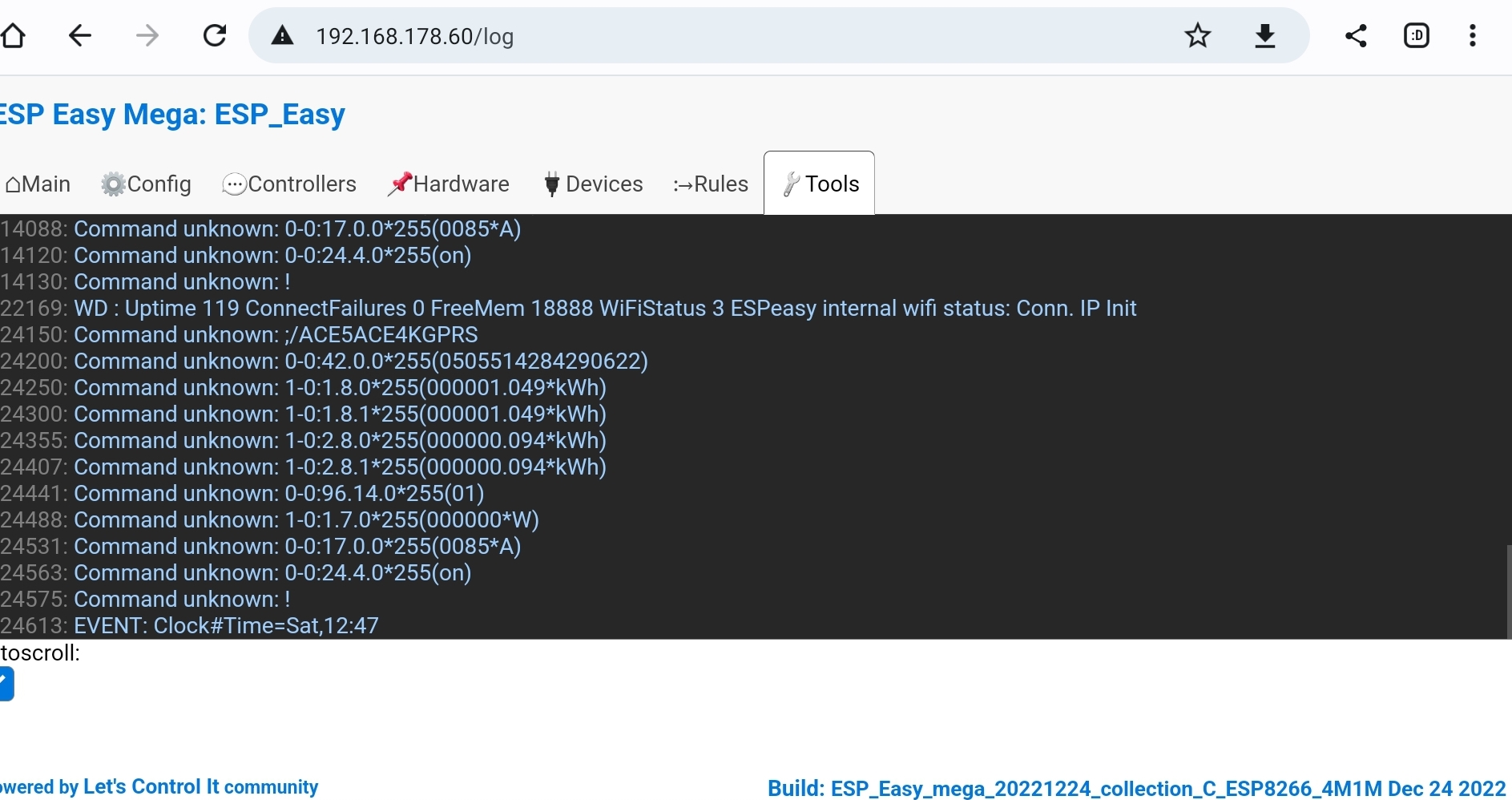Toggle the autoscroll checkbox below the log
This screenshot has height=800, width=1512.
click(6, 684)
